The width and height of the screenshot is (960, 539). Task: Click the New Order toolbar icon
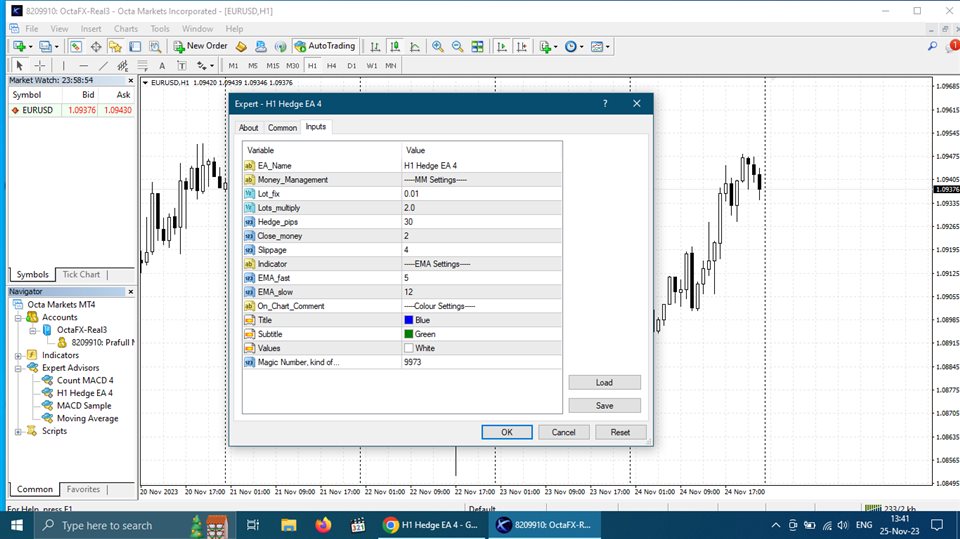point(200,46)
